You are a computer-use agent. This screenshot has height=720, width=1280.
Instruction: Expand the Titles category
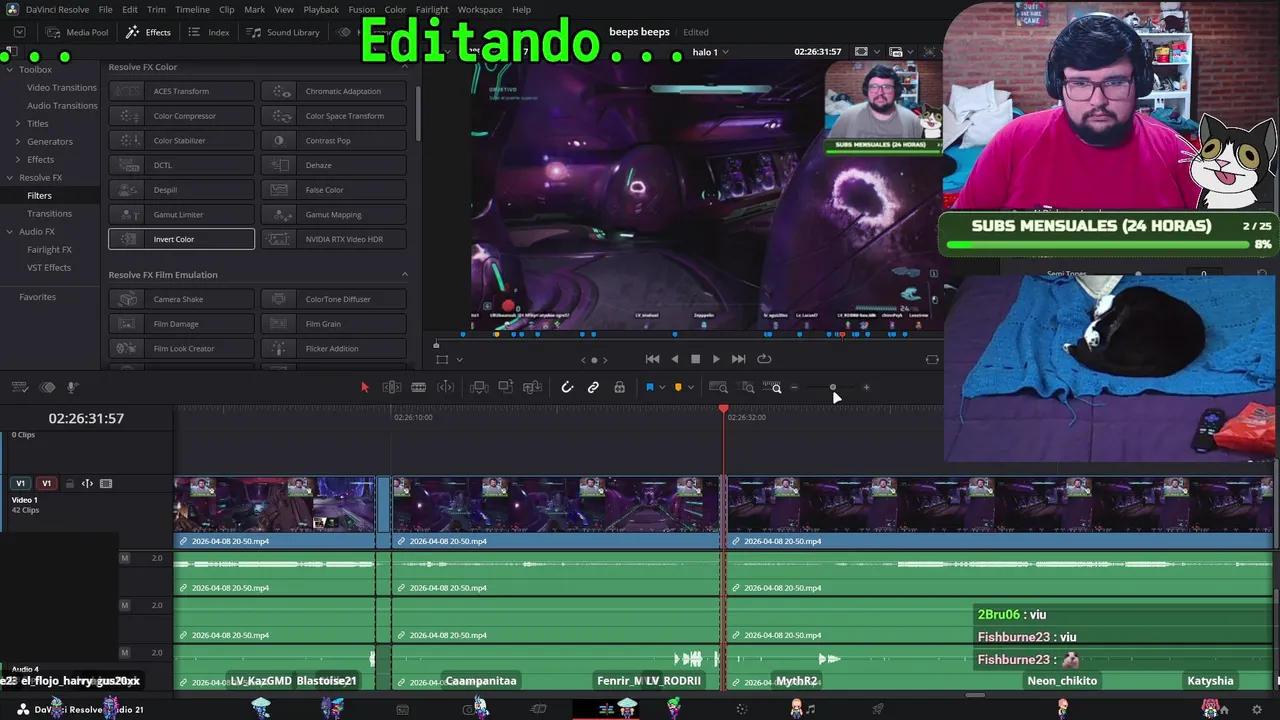pos(17,124)
